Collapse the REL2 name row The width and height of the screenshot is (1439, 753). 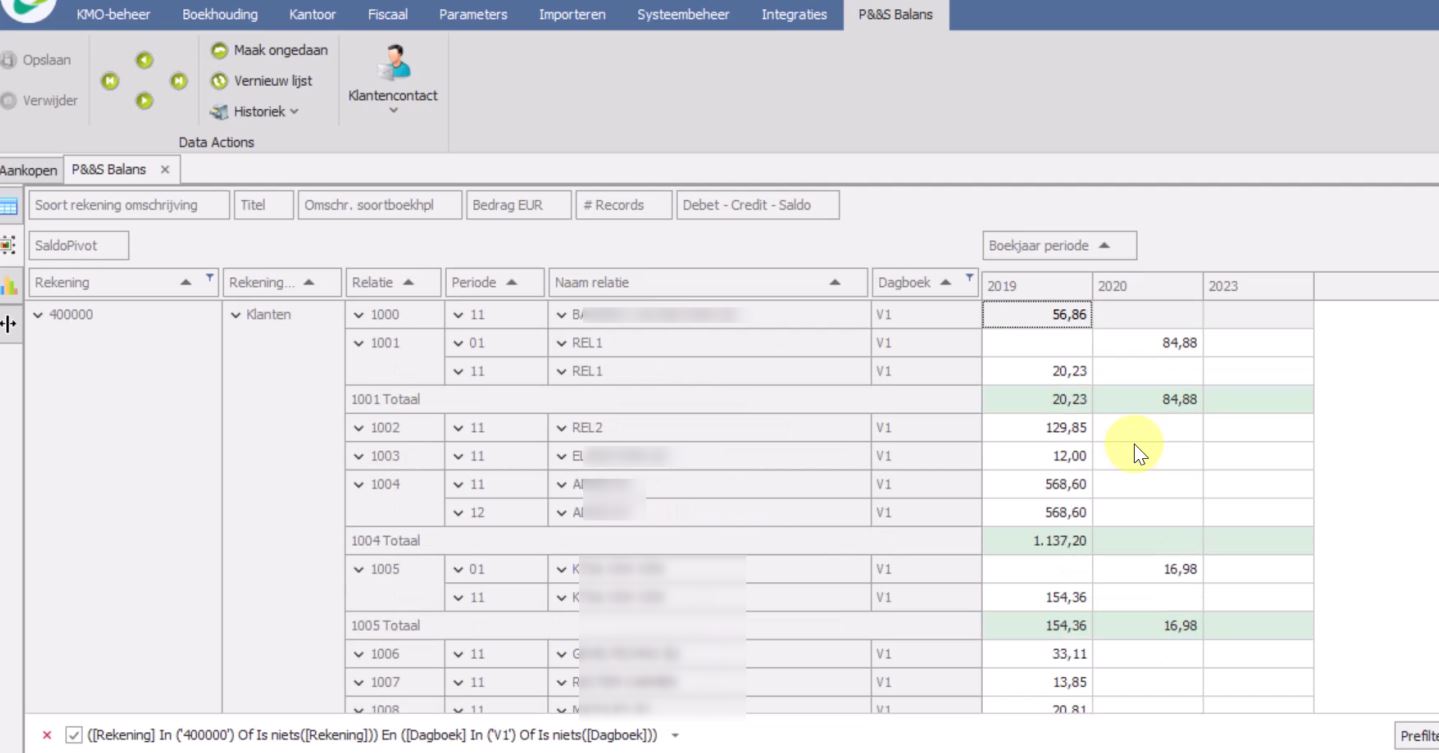pyautogui.click(x=562, y=428)
